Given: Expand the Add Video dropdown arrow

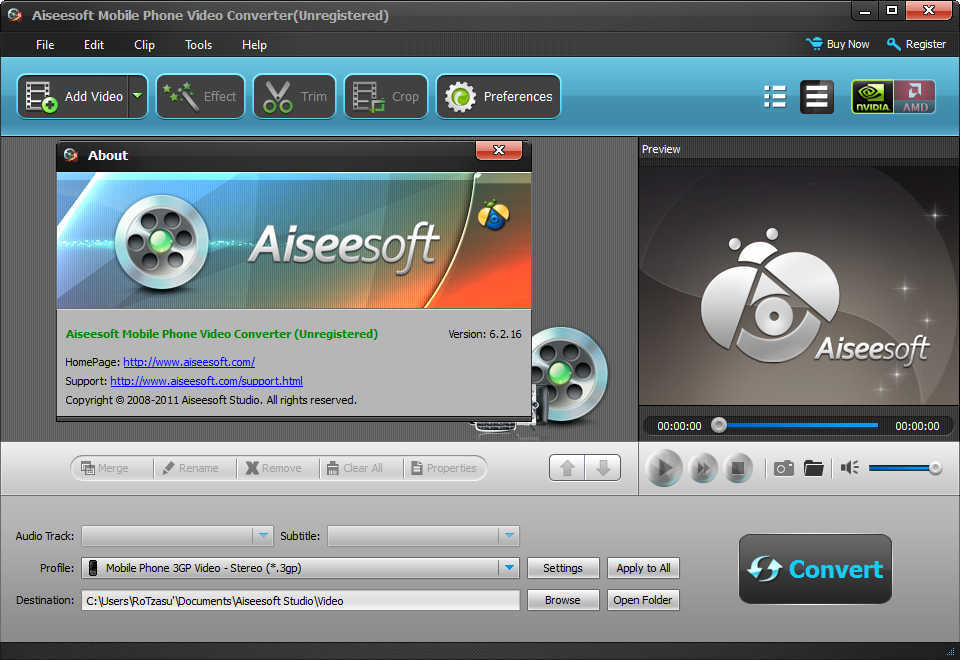Looking at the screenshot, I should pos(138,96).
